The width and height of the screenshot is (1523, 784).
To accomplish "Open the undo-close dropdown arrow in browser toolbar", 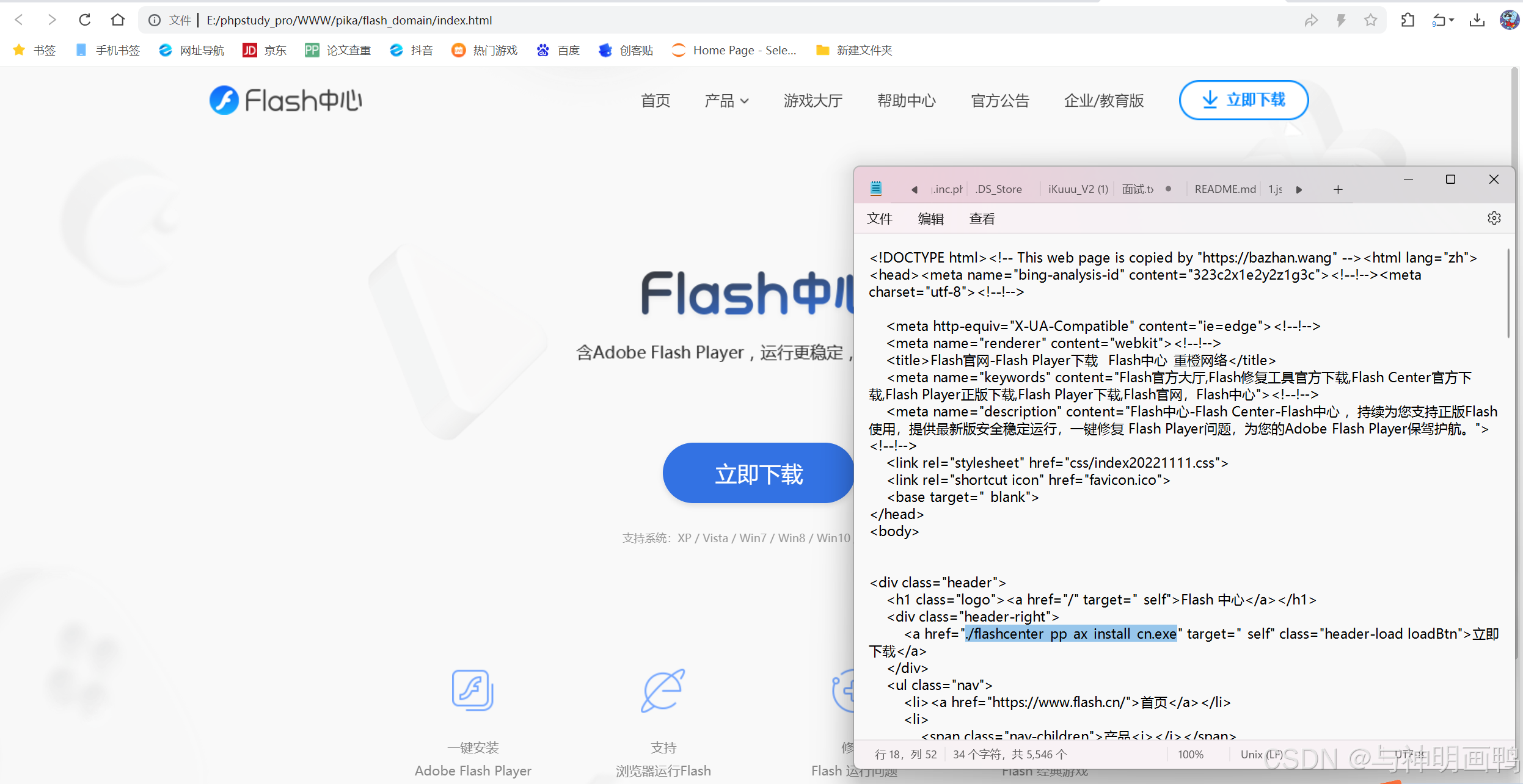I will pyautogui.click(x=1452, y=20).
